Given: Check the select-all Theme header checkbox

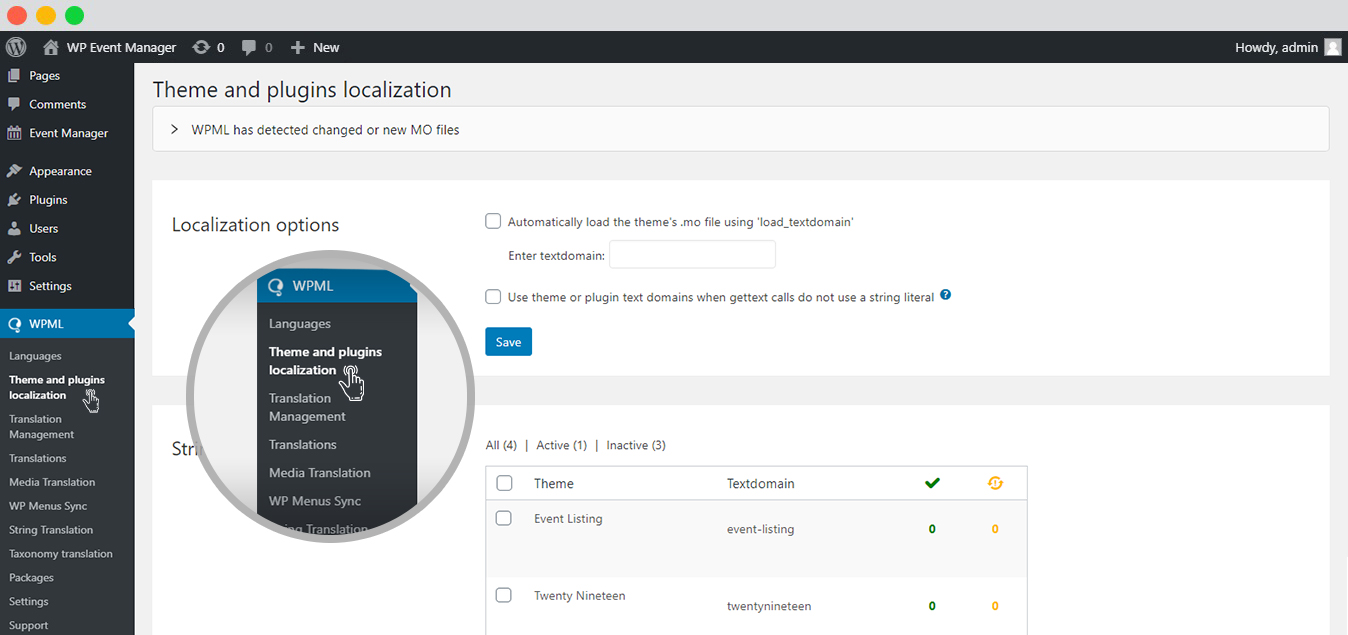Looking at the screenshot, I should [x=504, y=483].
